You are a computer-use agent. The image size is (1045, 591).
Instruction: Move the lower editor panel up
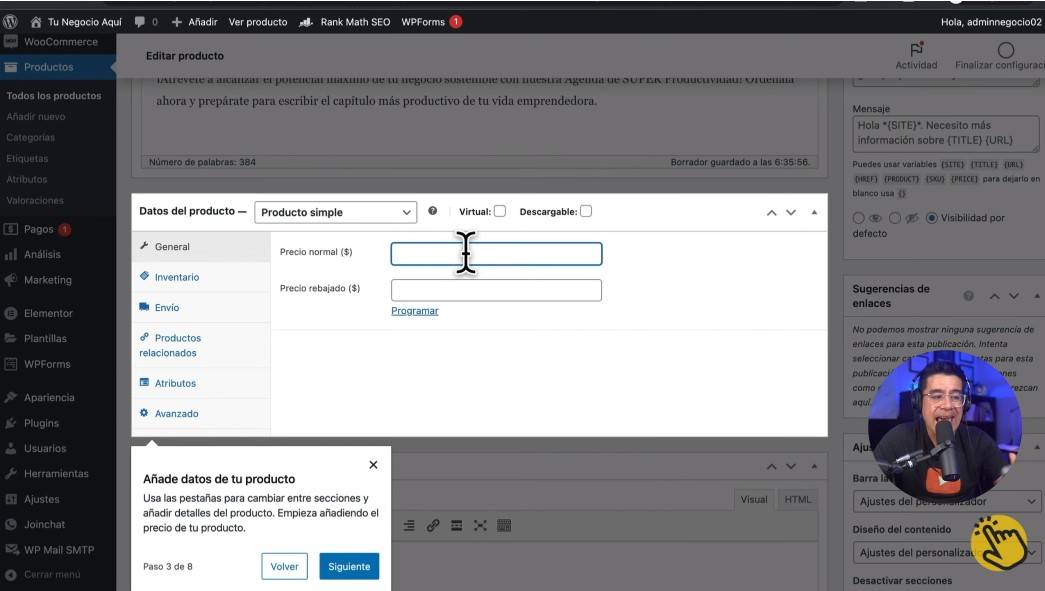point(771,466)
